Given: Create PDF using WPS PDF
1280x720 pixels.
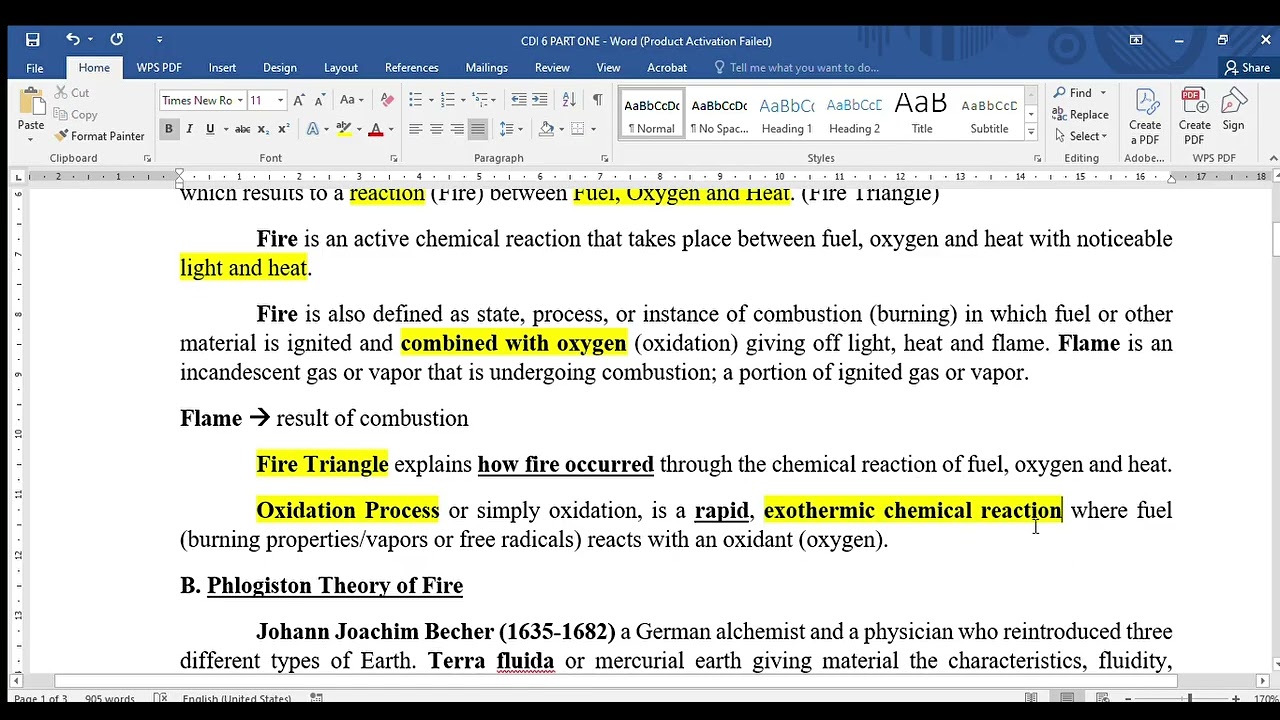Looking at the screenshot, I should click(x=1194, y=118).
